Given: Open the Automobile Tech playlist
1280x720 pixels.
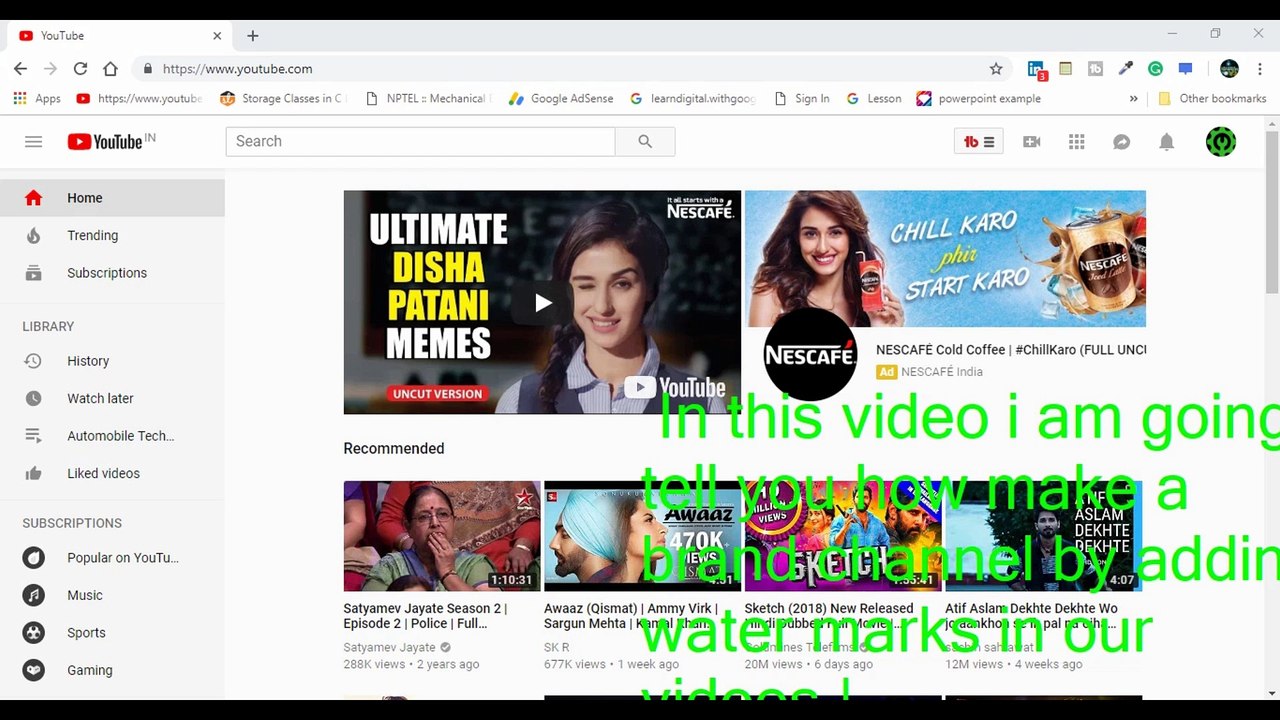Looking at the screenshot, I should 112,436.
